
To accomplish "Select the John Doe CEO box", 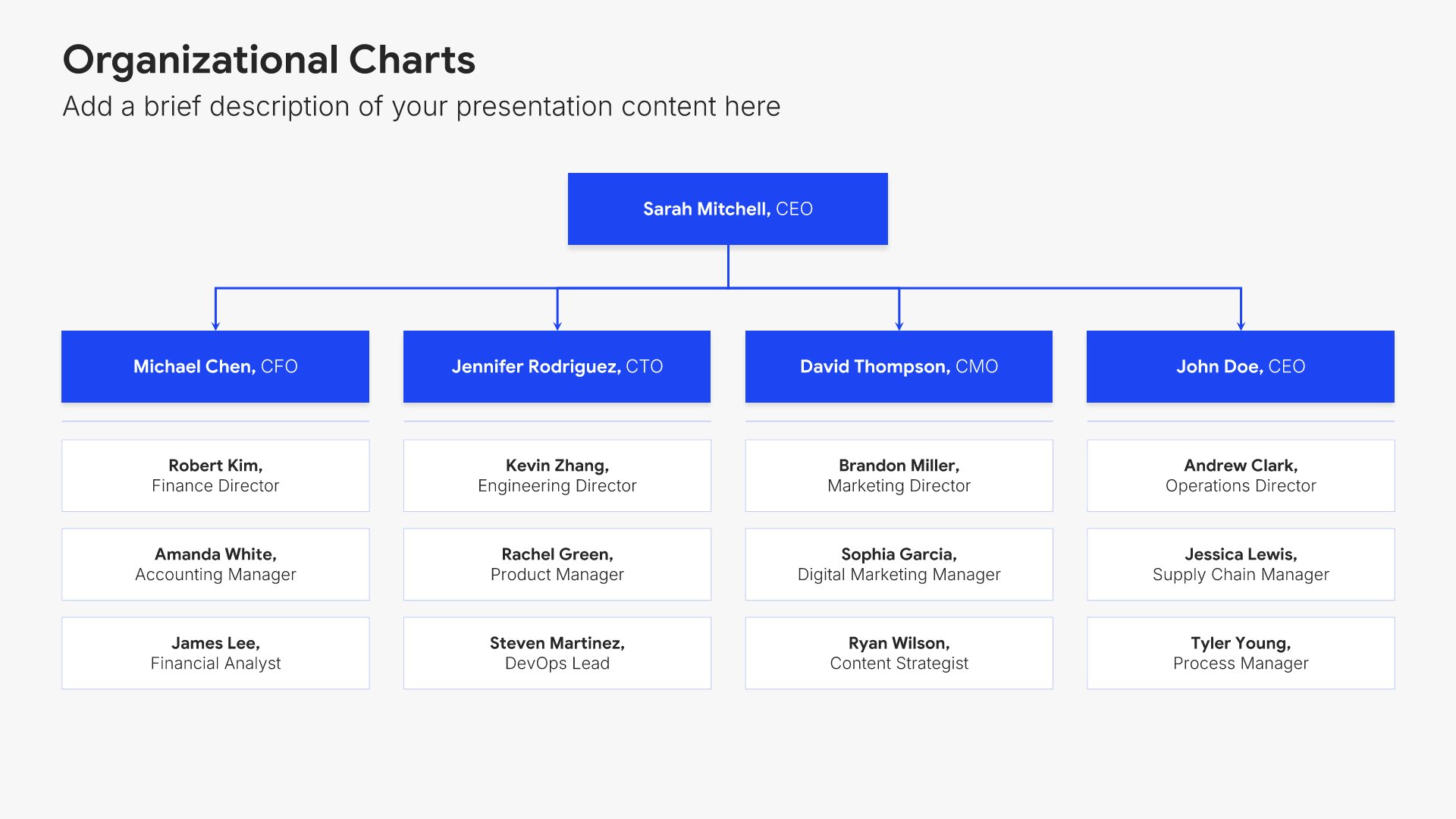I will click(x=1240, y=366).
